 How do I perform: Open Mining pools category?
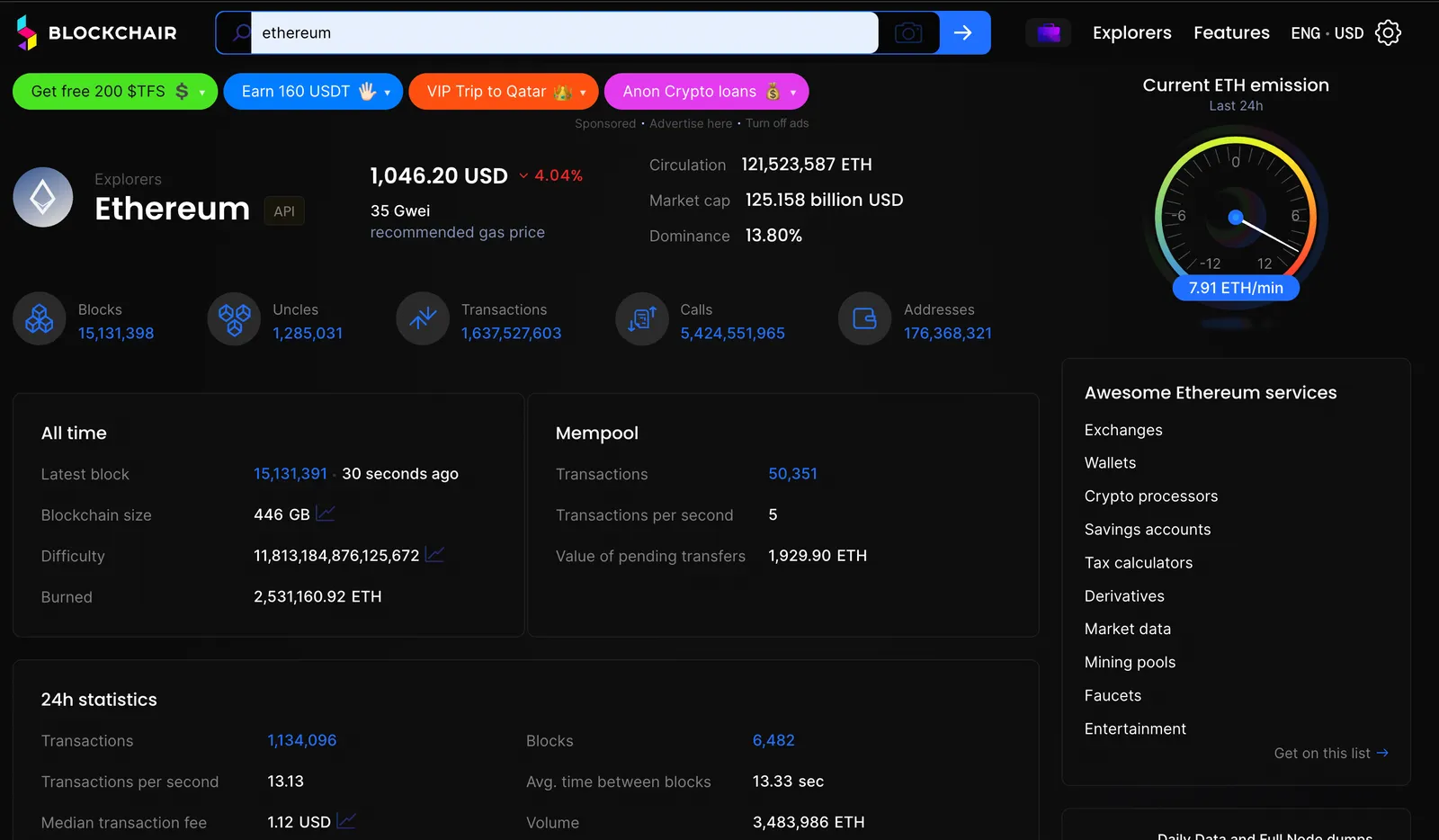pos(1130,662)
